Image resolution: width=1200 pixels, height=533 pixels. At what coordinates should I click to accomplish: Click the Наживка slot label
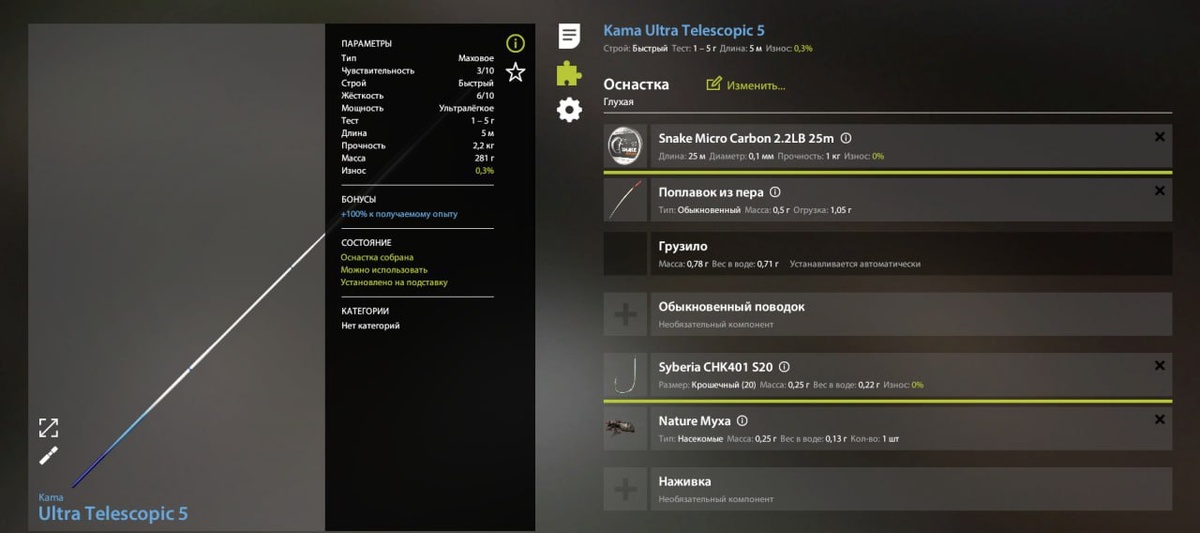click(684, 481)
